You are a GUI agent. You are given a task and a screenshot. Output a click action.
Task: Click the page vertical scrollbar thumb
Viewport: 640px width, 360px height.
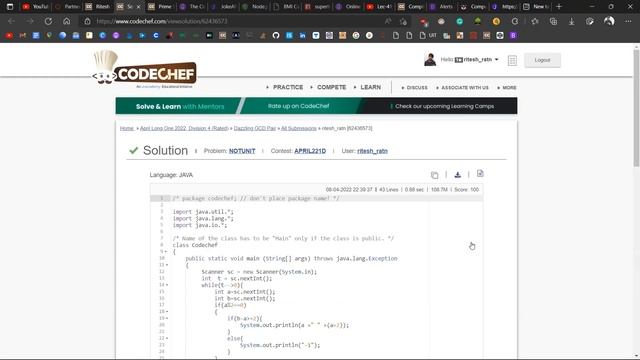636,108
